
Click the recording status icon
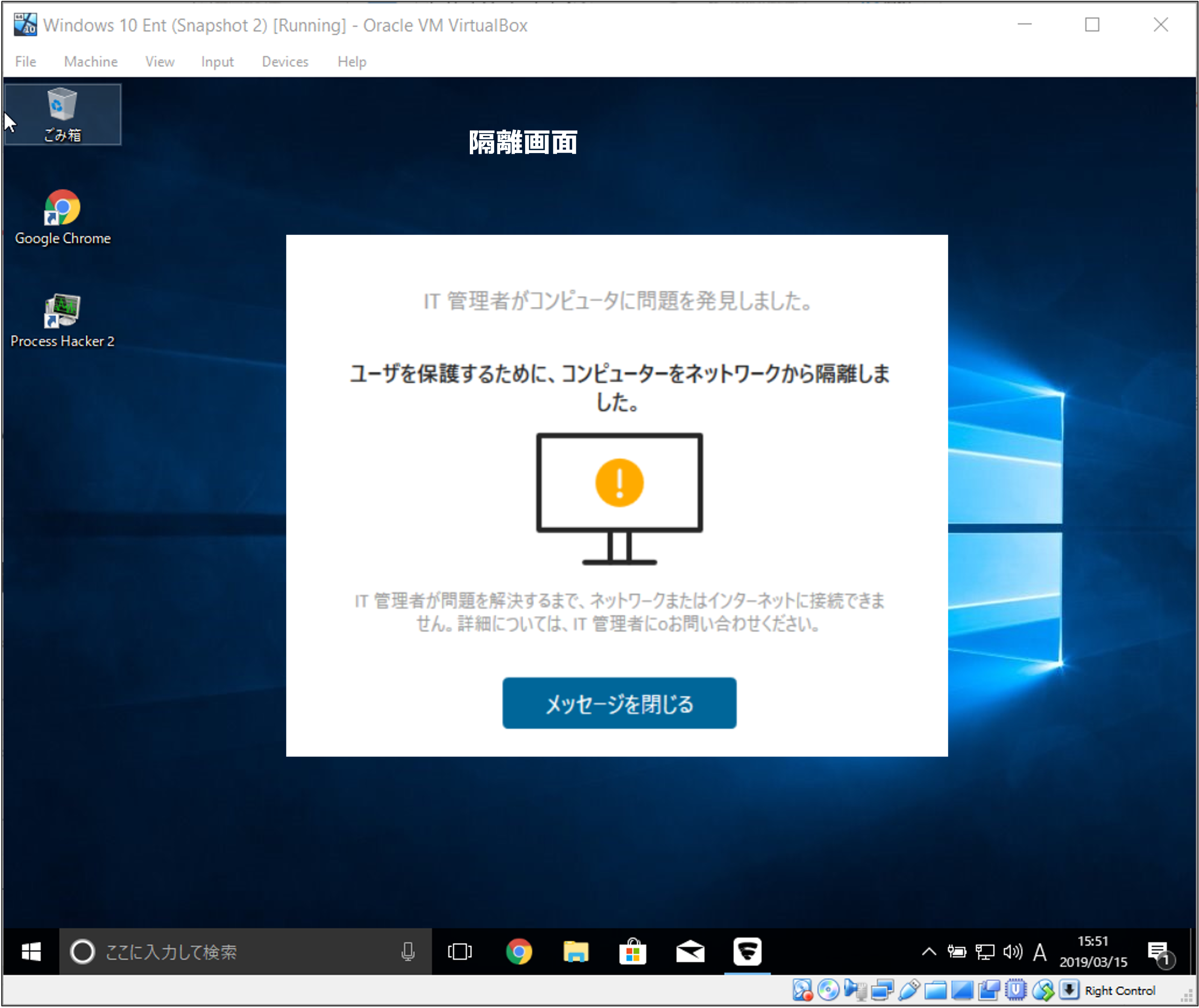(x=989, y=990)
